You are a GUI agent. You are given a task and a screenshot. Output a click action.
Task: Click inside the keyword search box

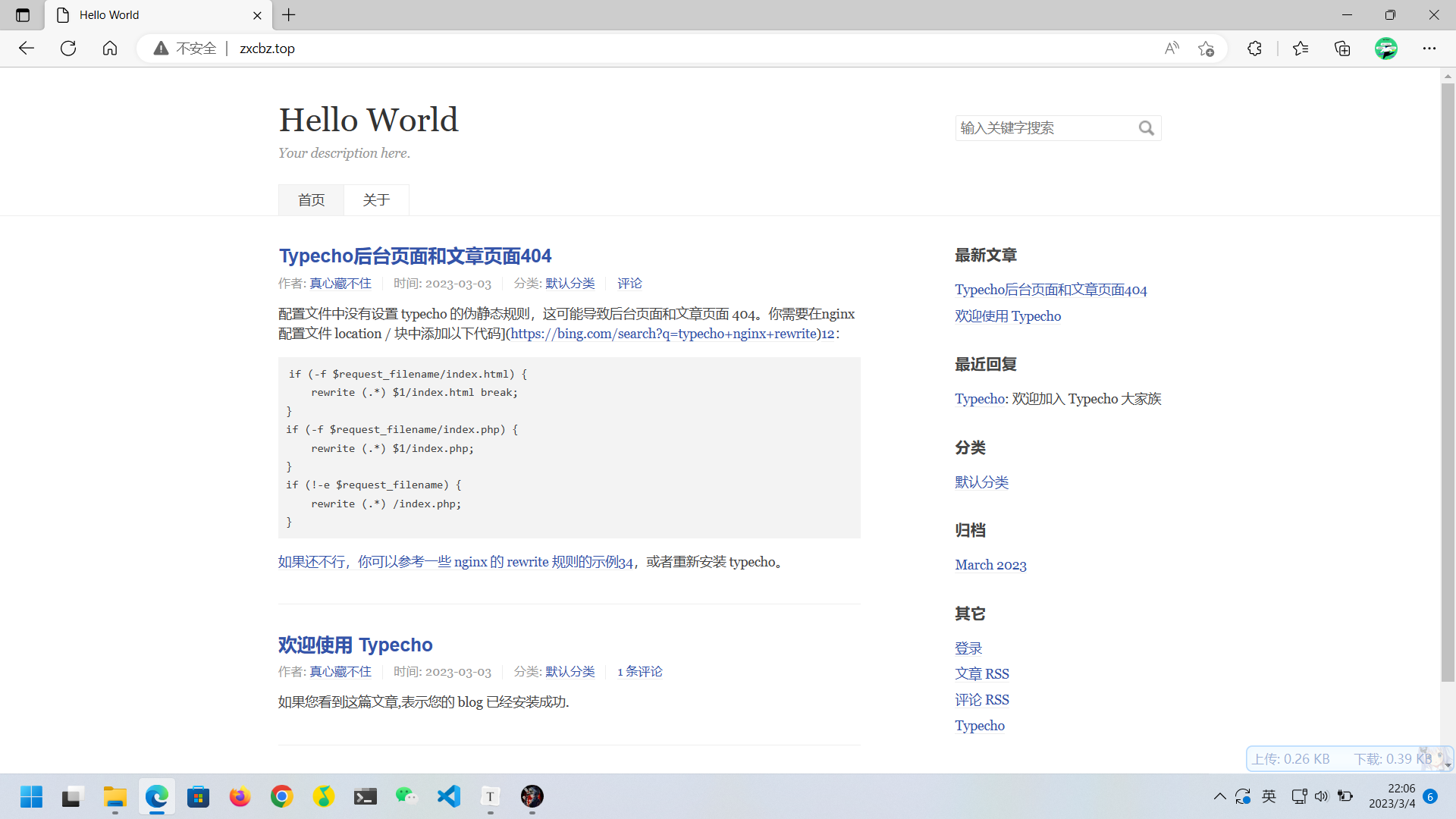(1046, 127)
